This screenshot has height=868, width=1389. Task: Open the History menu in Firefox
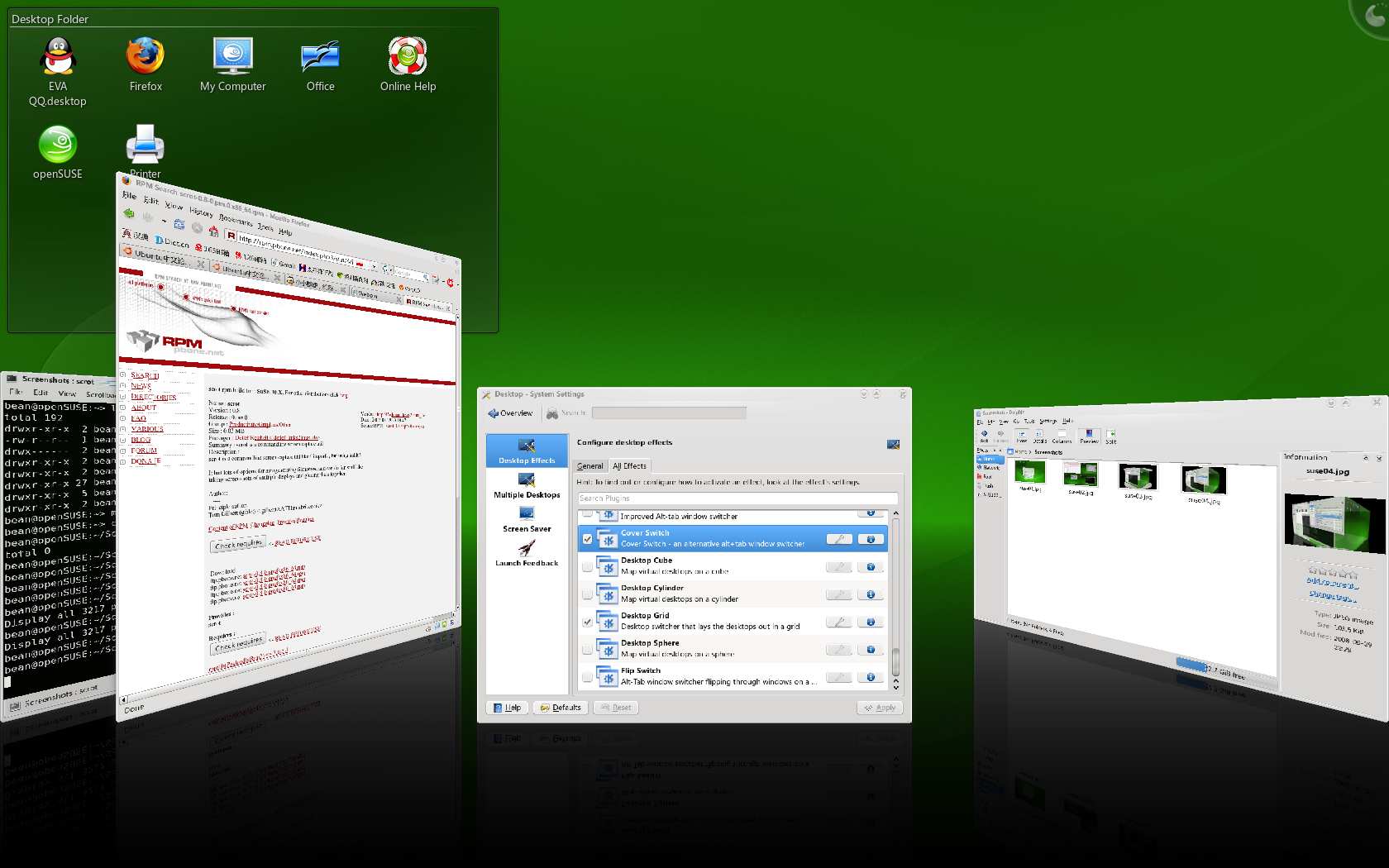point(201,212)
